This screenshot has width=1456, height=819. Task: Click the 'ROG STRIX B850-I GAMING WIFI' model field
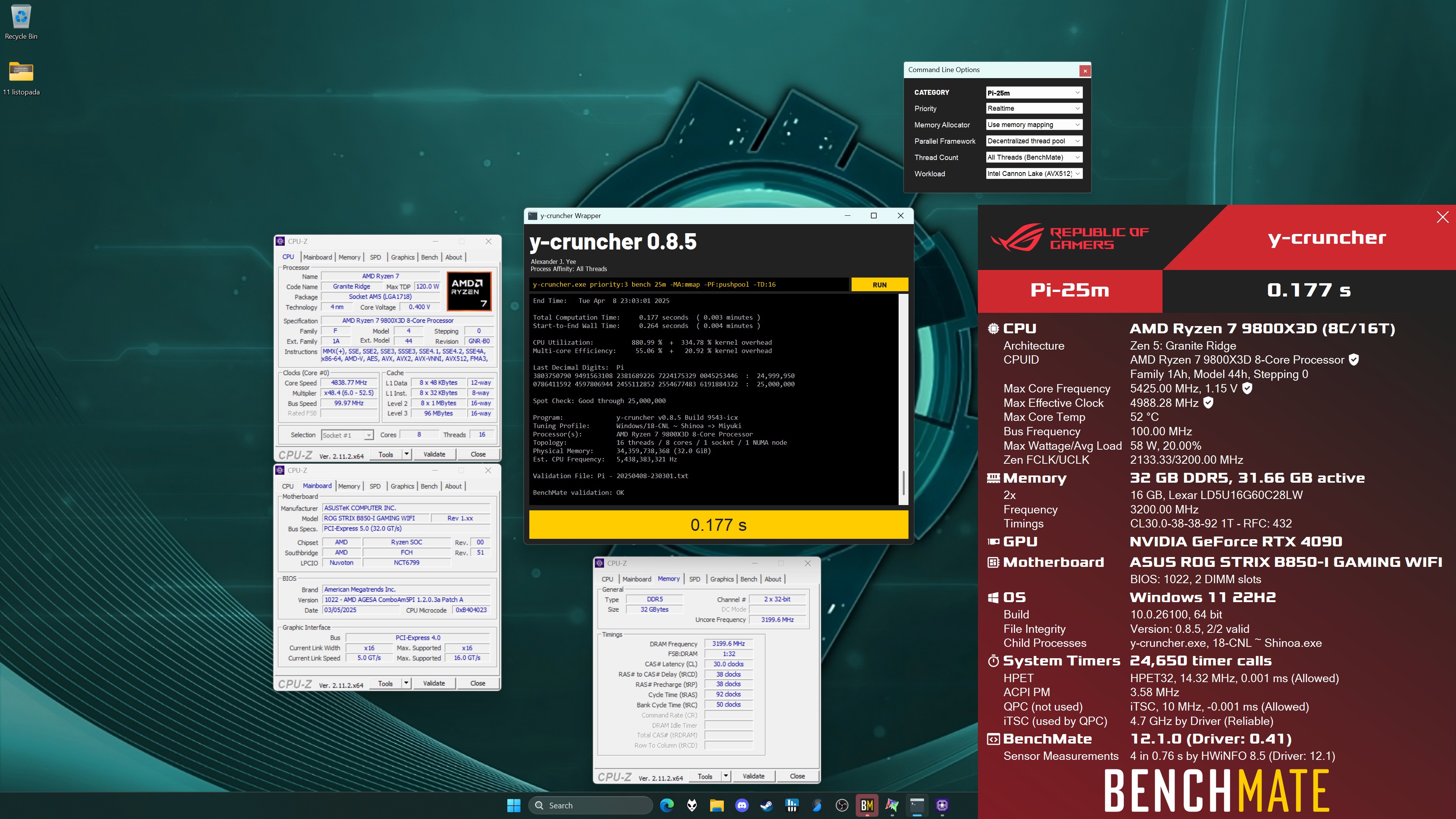click(x=375, y=518)
